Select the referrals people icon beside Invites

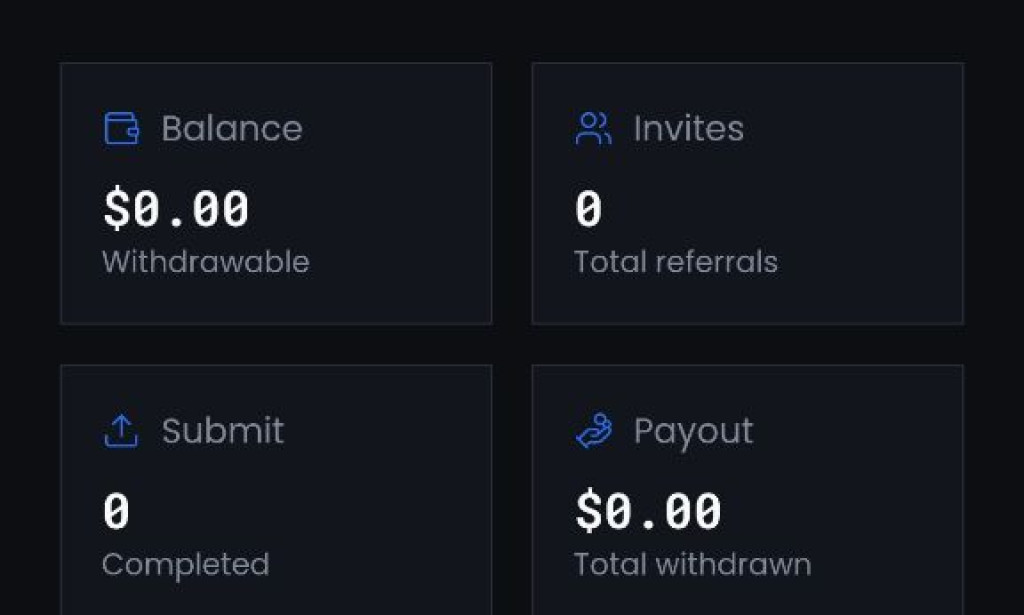[593, 128]
